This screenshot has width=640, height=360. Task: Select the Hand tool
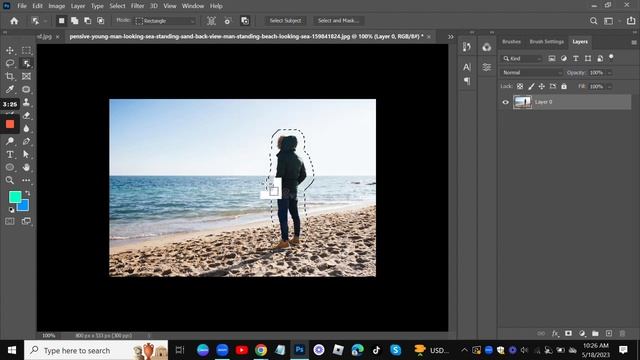point(26,167)
